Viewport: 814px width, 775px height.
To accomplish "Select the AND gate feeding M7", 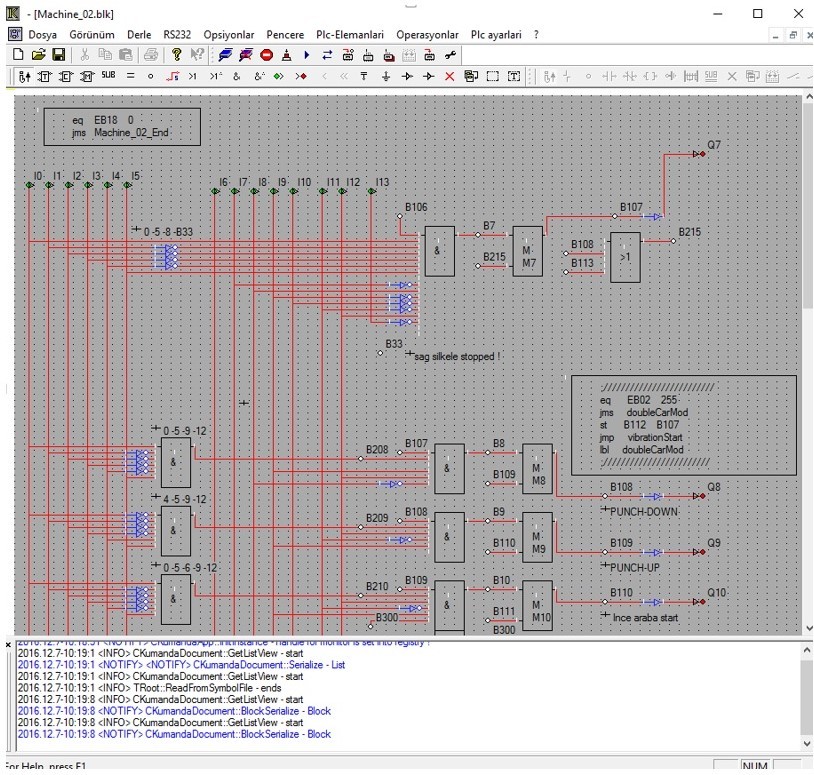I will pos(440,251).
